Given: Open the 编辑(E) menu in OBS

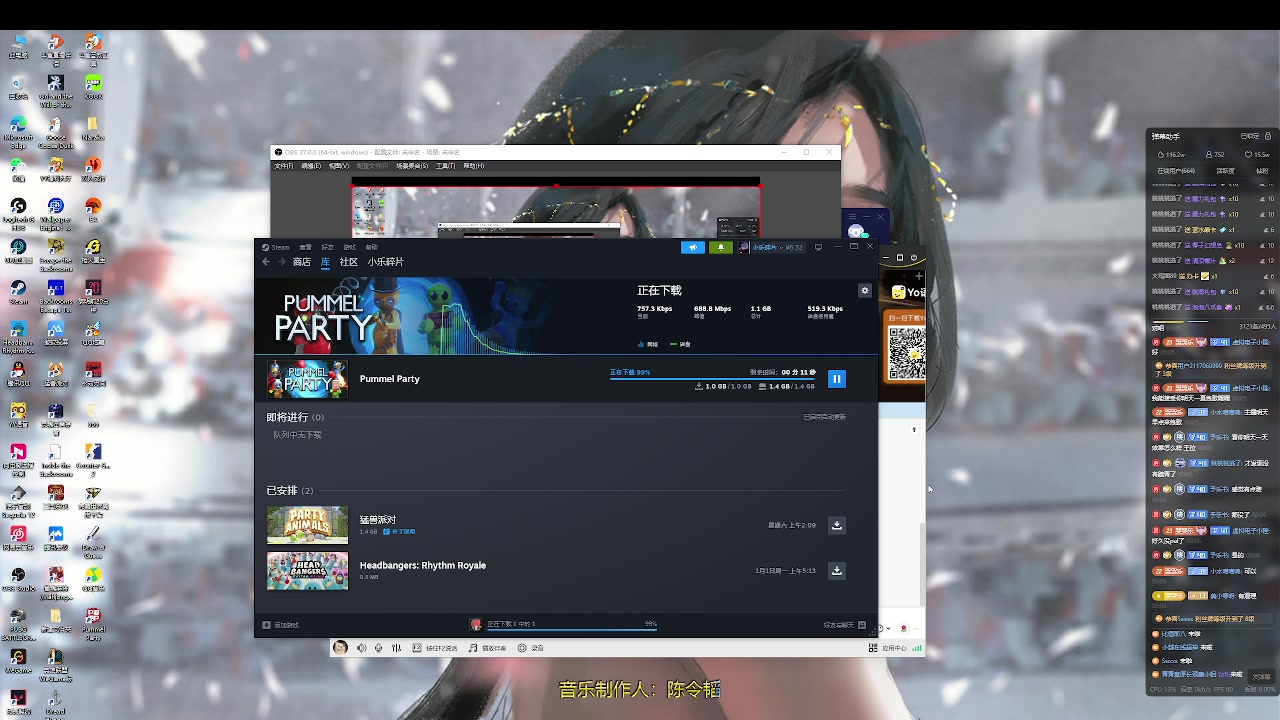Looking at the screenshot, I should 311,166.
